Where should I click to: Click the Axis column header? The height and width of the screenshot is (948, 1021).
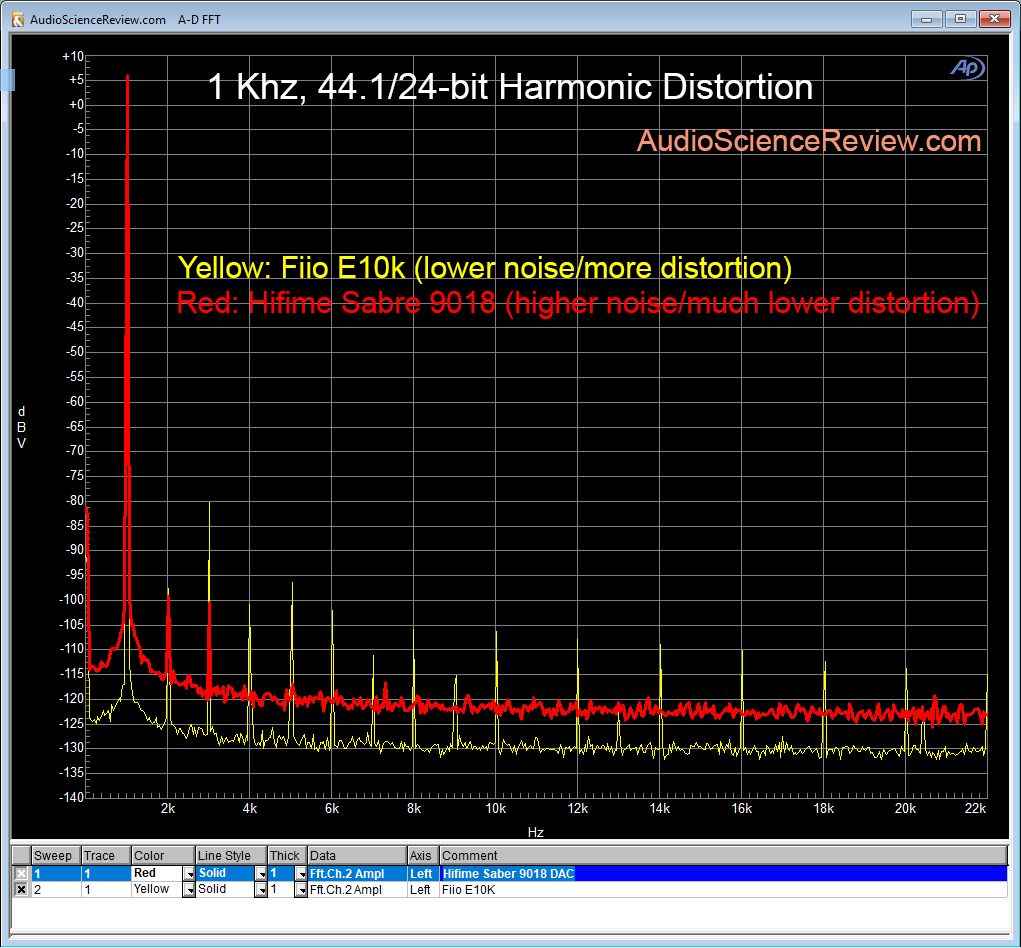click(423, 856)
